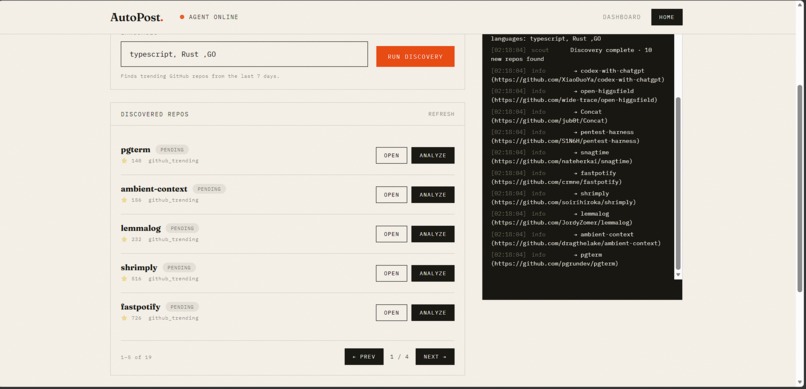Analyze the pgterm repo
Image resolution: width=806 pixels, height=389 pixels.
click(x=432, y=155)
